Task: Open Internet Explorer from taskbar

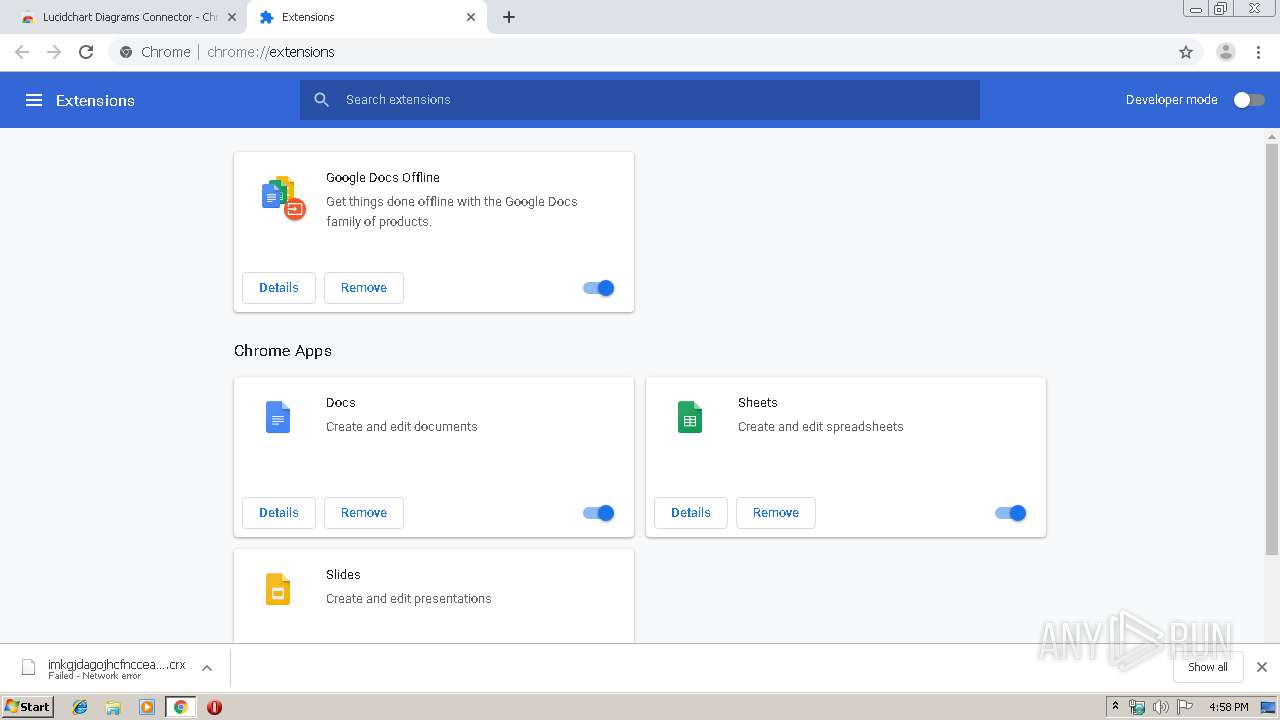Action: (x=80, y=707)
